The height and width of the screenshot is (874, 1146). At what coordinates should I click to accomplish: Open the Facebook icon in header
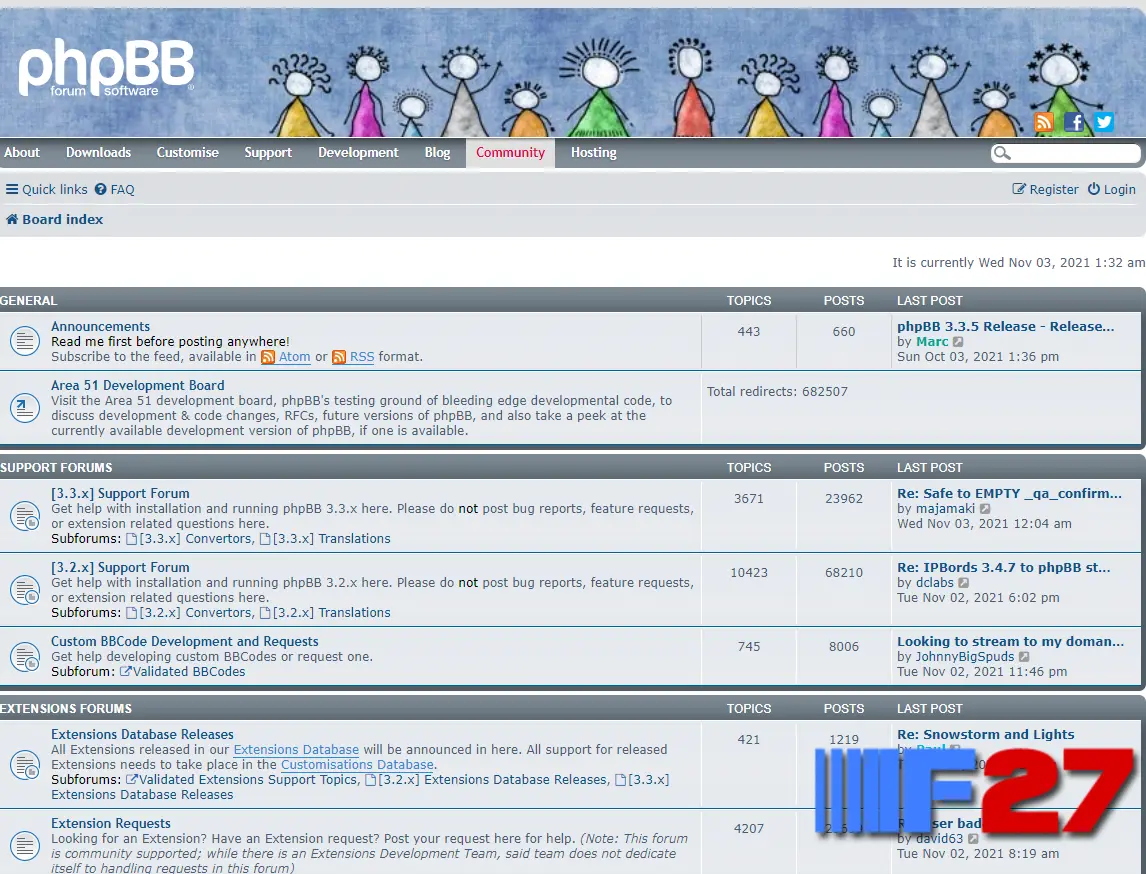(x=1074, y=122)
